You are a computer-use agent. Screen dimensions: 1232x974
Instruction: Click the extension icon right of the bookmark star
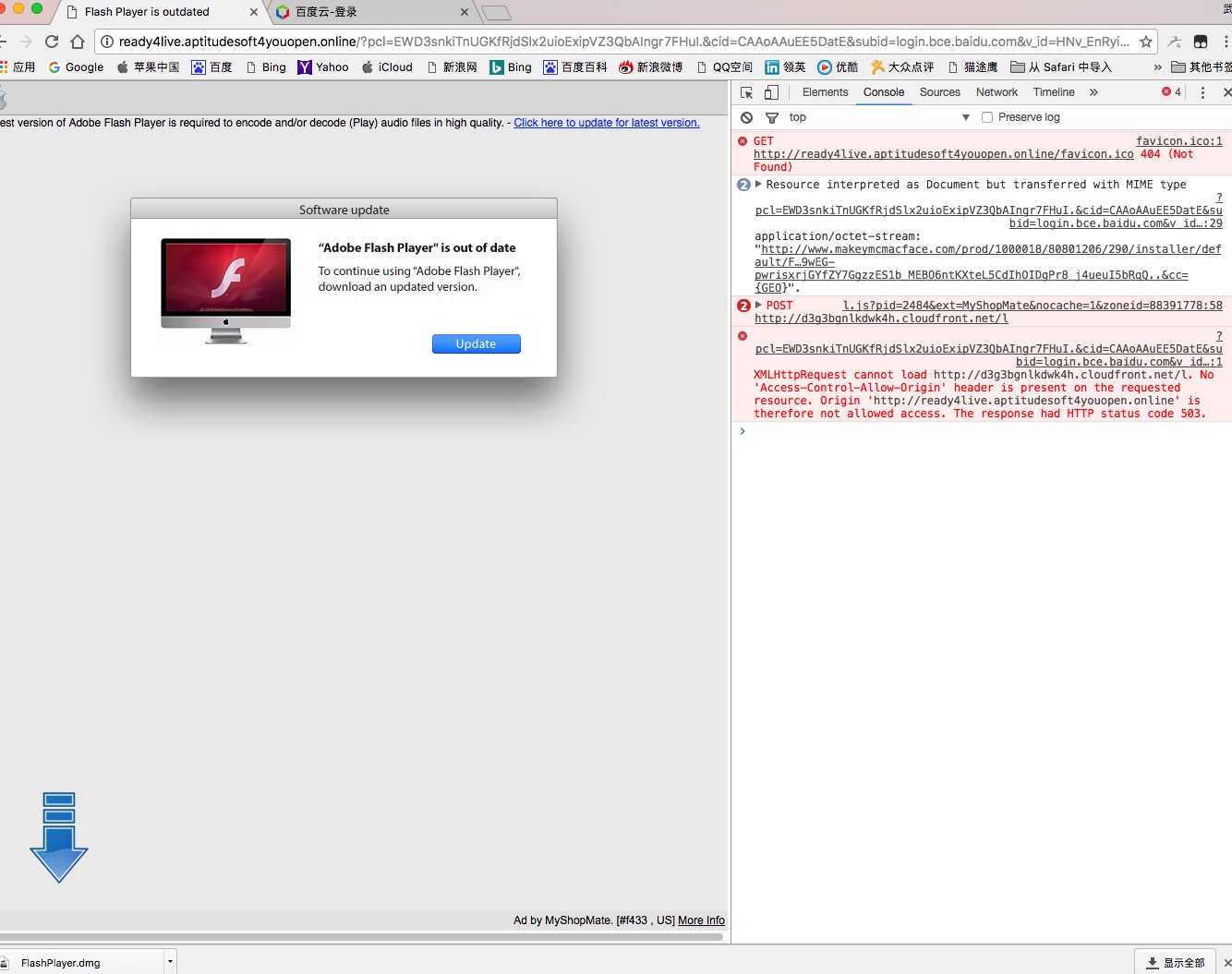[1175, 42]
